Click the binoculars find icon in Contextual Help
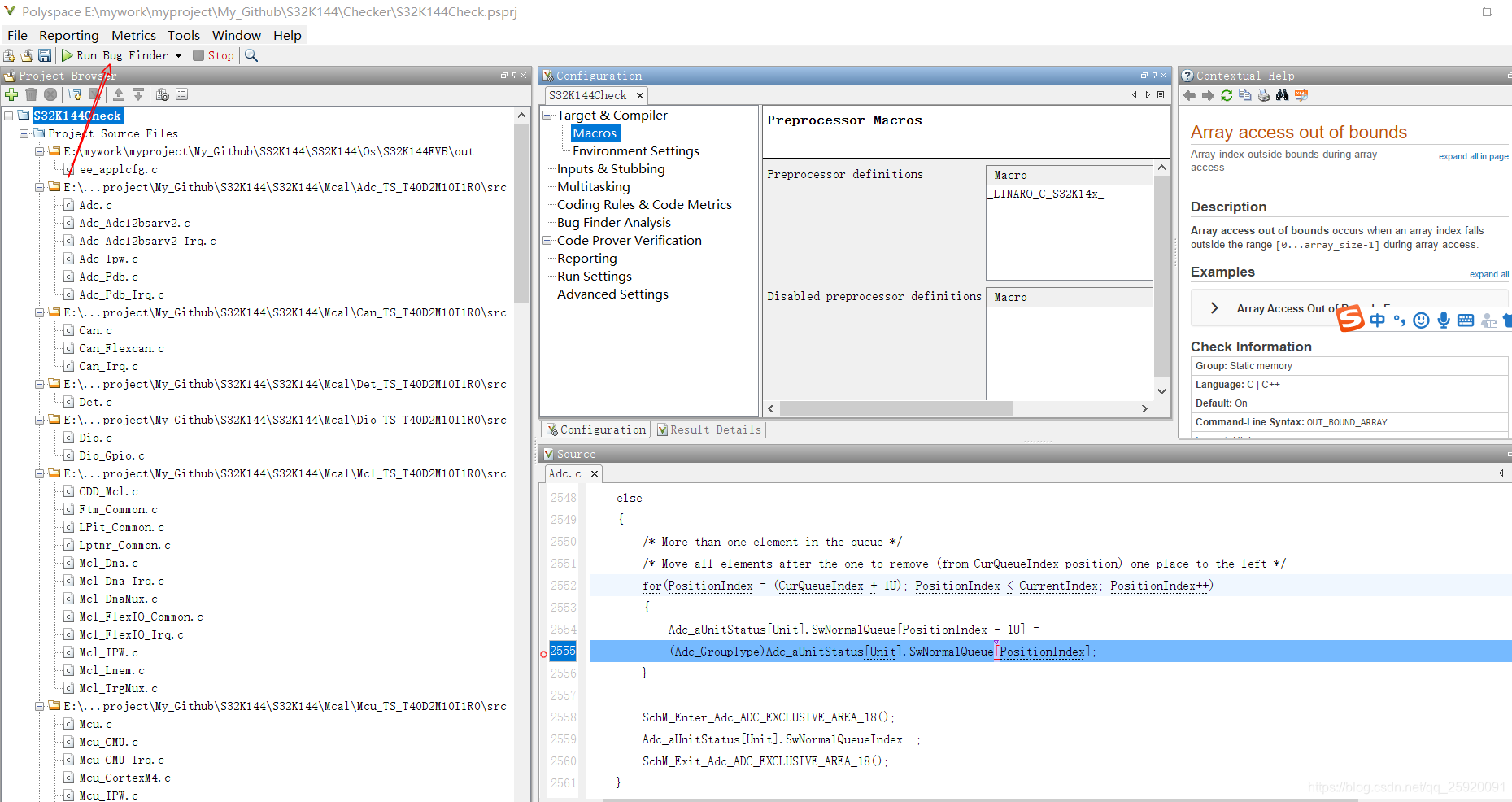The height and width of the screenshot is (802, 1512). tap(1282, 95)
